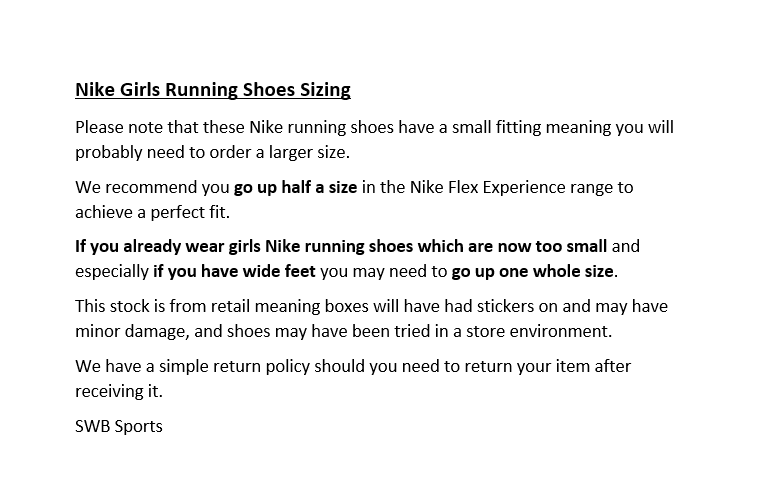760x495 pixels.
Task: Click the bold text 'if you have wide feet'
Action: coord(235,271)
